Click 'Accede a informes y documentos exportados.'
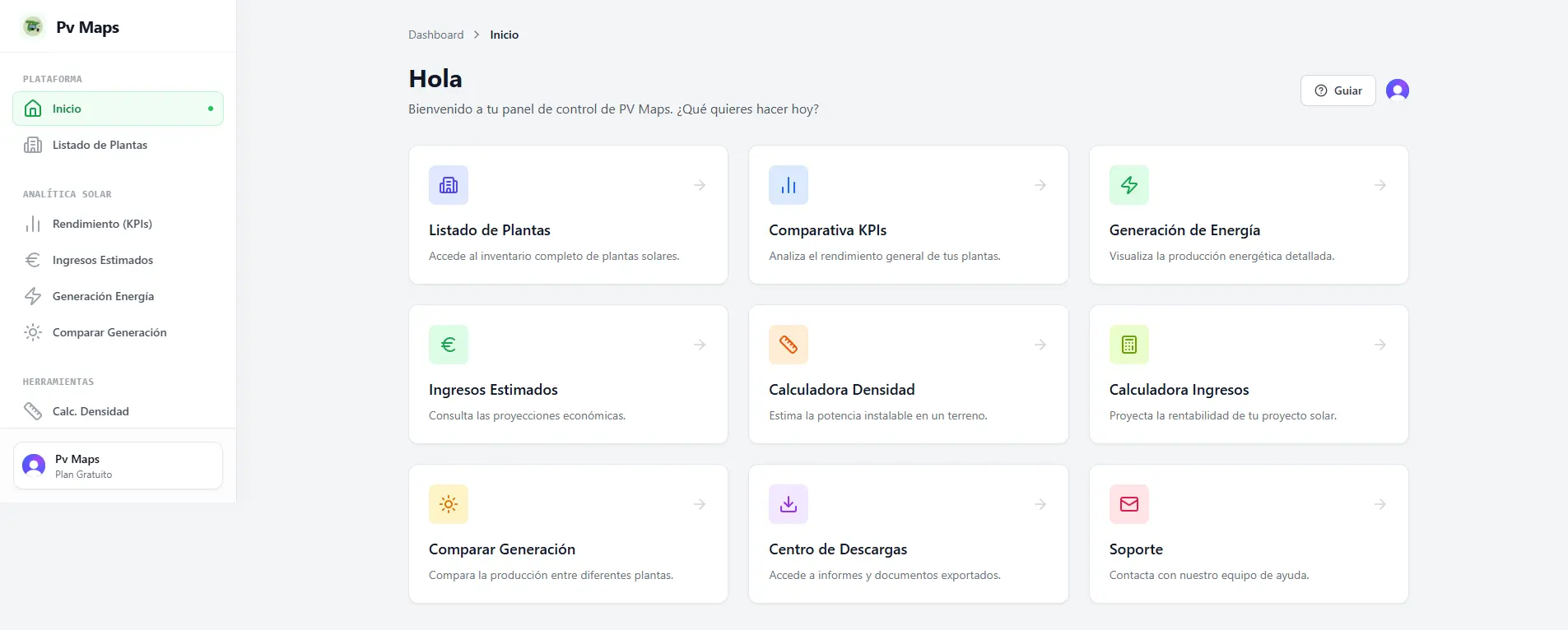The height and width of the screenshot is (630, 1568). 885,575
